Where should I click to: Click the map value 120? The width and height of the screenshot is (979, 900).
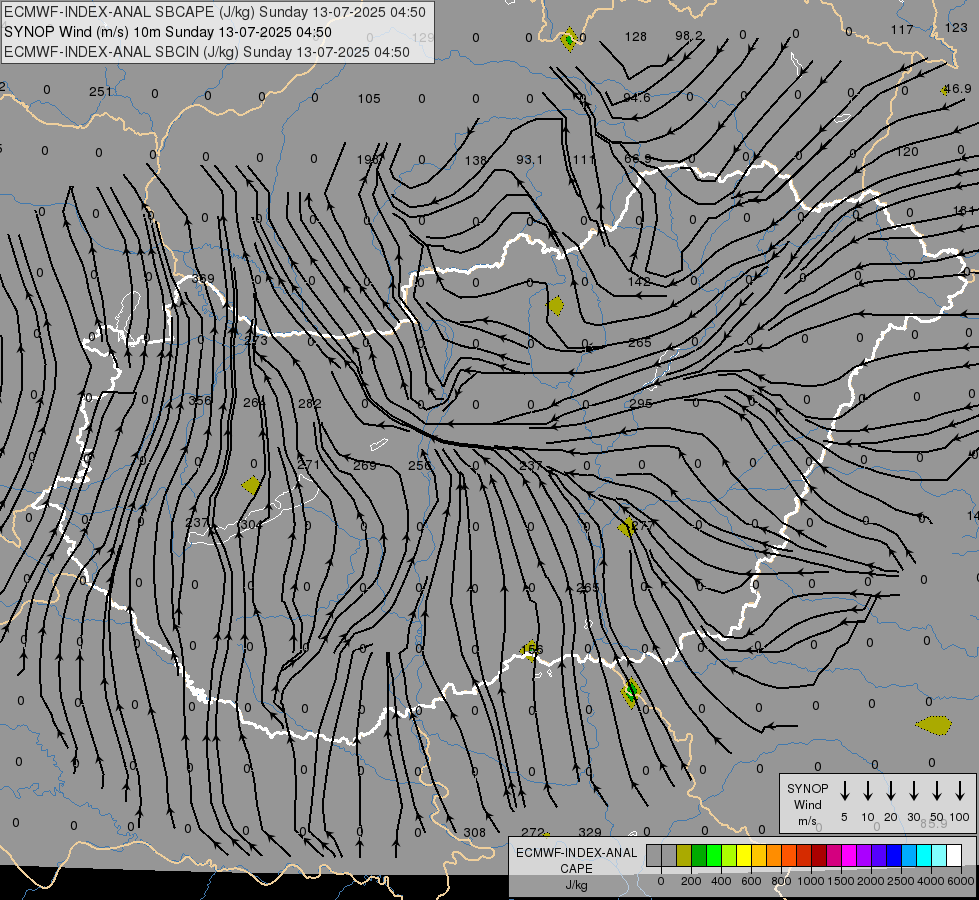coord(907,152)
